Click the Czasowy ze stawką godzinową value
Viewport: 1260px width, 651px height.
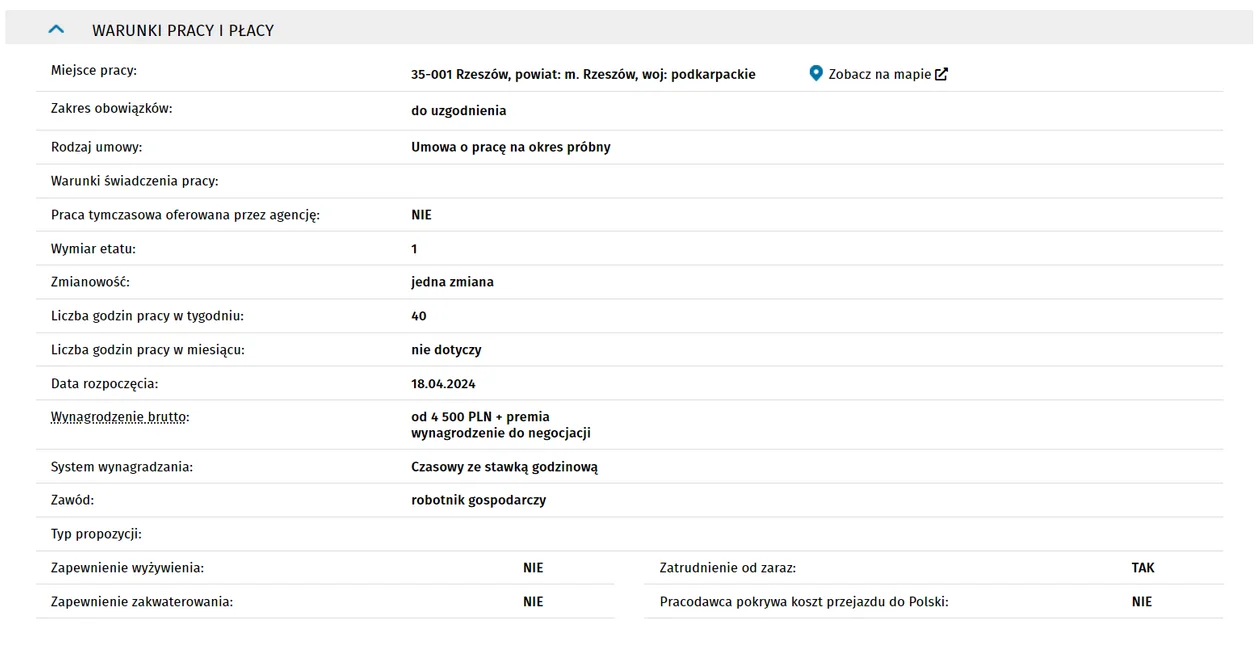[505, 467]
